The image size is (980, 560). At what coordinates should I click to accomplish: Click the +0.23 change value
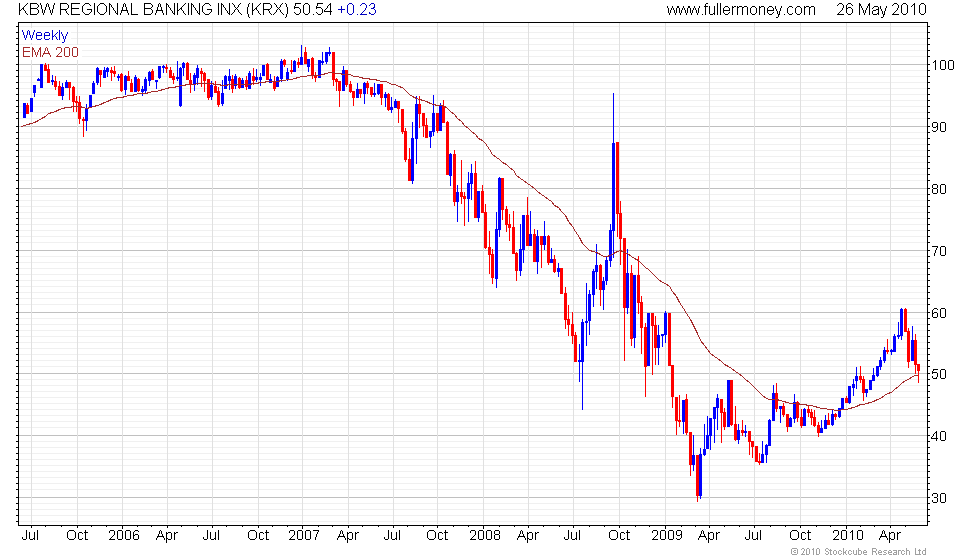(x=357, y=10)
